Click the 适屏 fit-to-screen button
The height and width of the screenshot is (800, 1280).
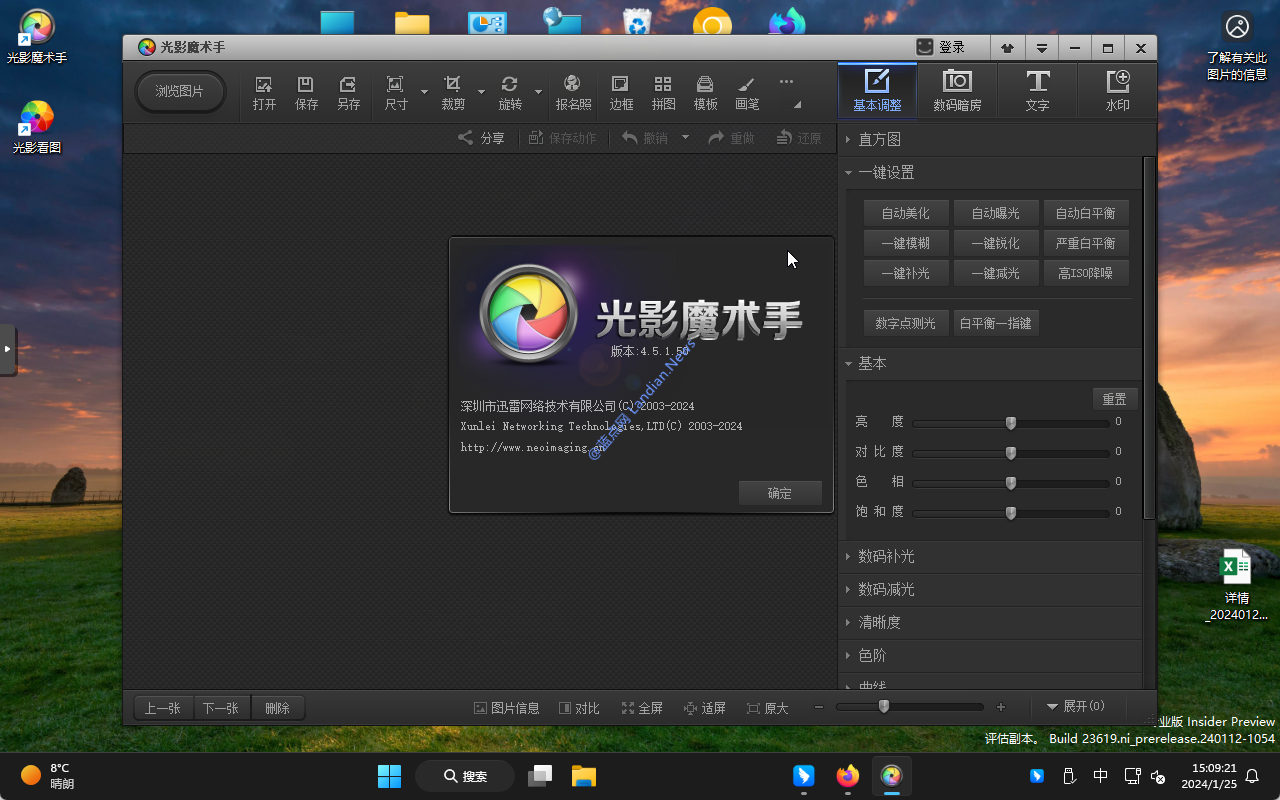[705, 708]
